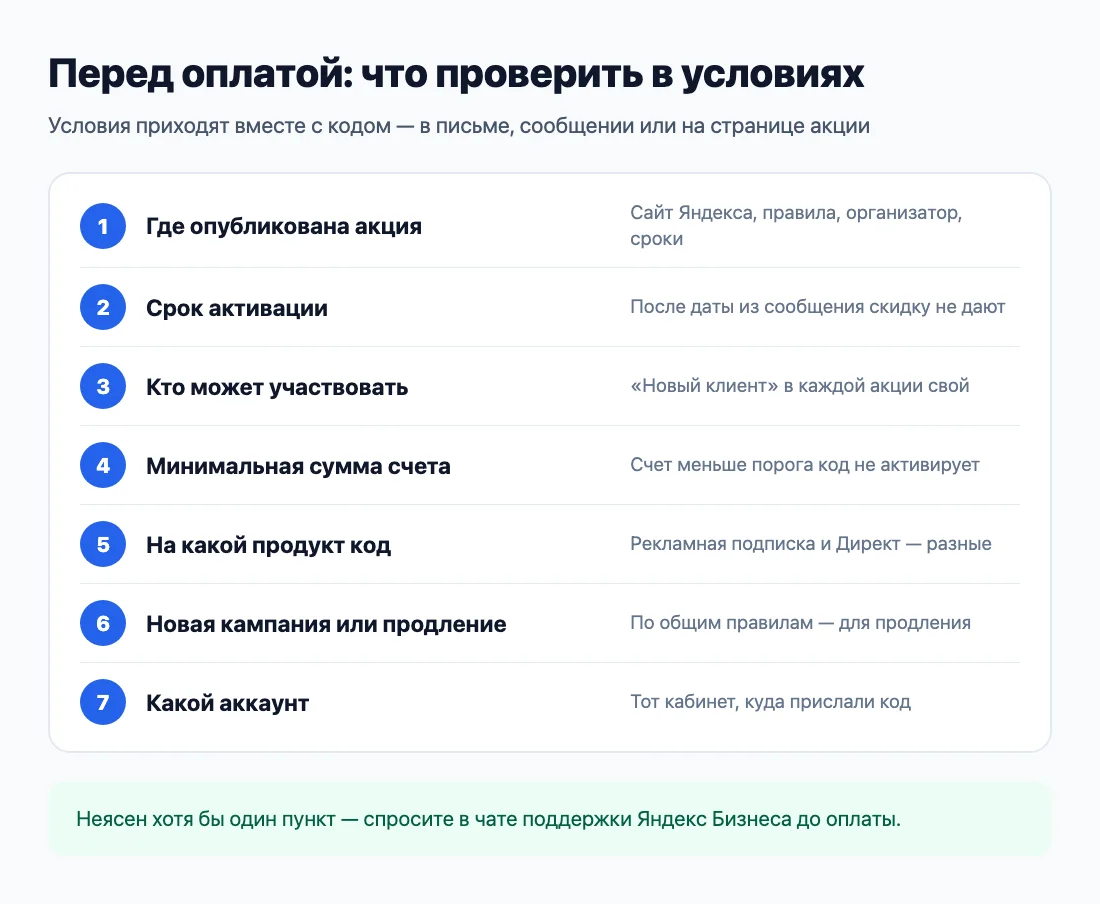This screenshot has width=1100, height=904.
Task: Select the text «Минимальная сумма счета»
Action: click(x=298, y=466)
